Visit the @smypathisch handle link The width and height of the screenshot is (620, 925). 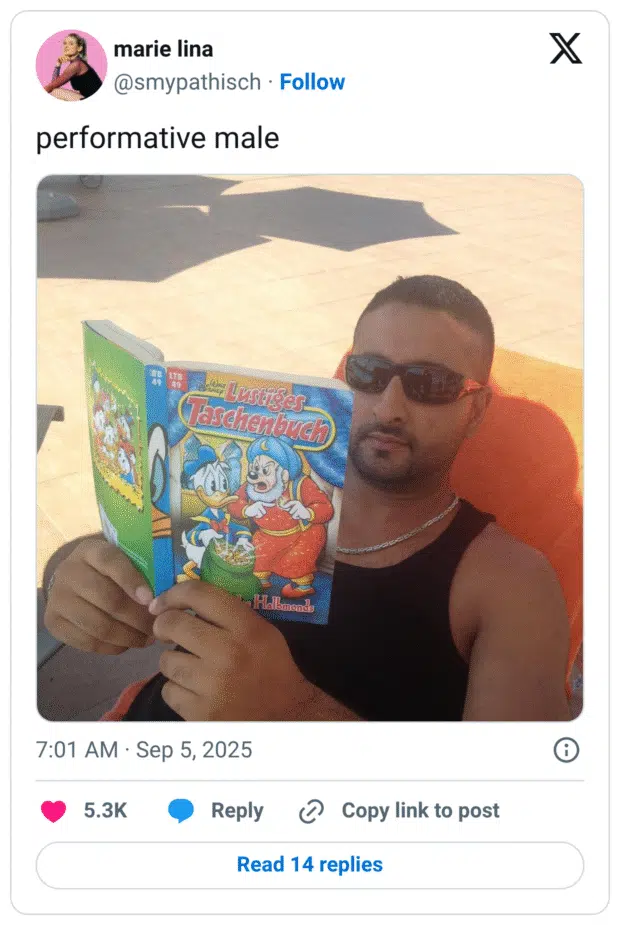187,82
